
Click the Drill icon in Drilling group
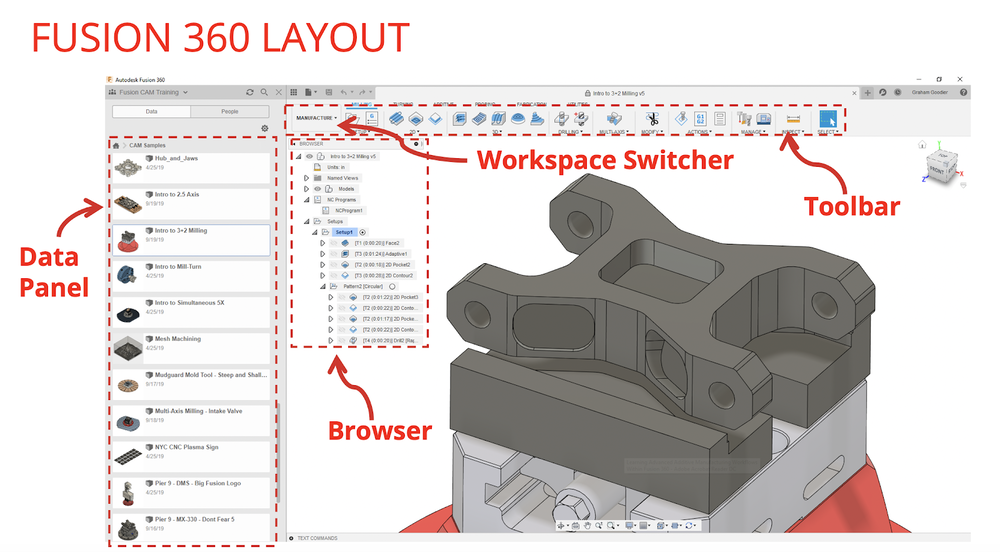(x=561, y=119)
